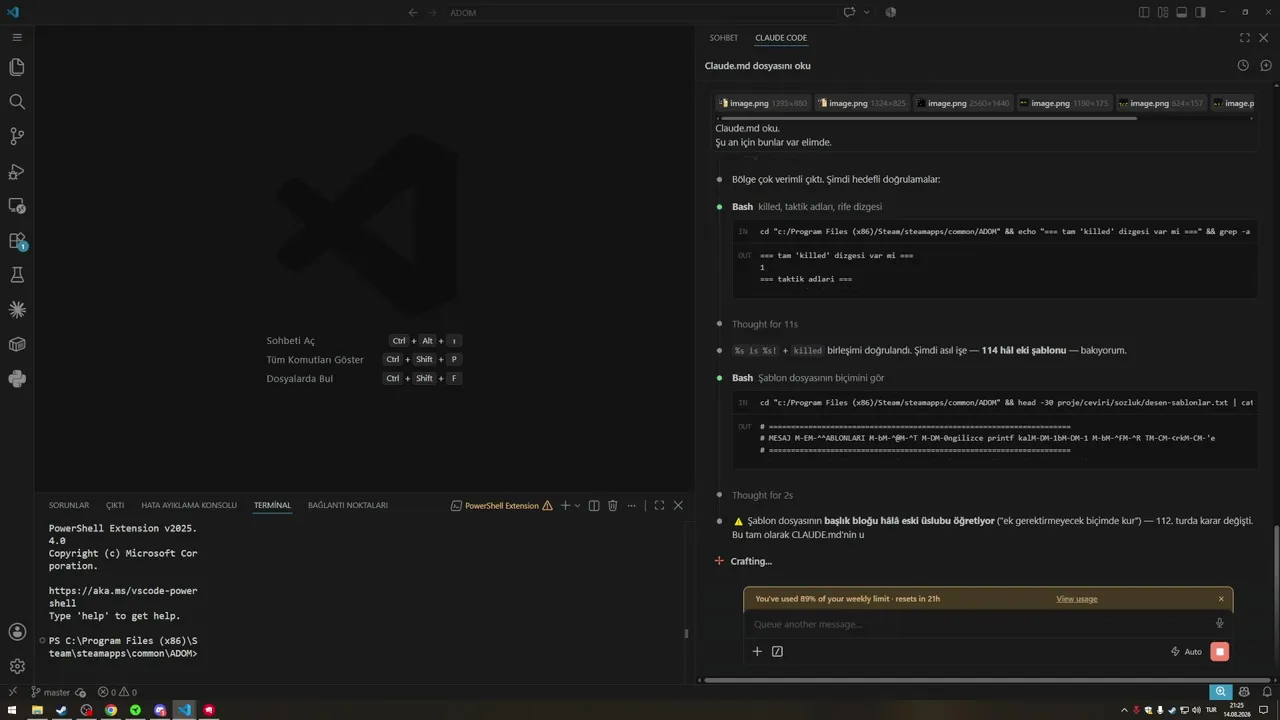
Task: Open Copilot chat icon in title bar
Action: coord(849,12)
